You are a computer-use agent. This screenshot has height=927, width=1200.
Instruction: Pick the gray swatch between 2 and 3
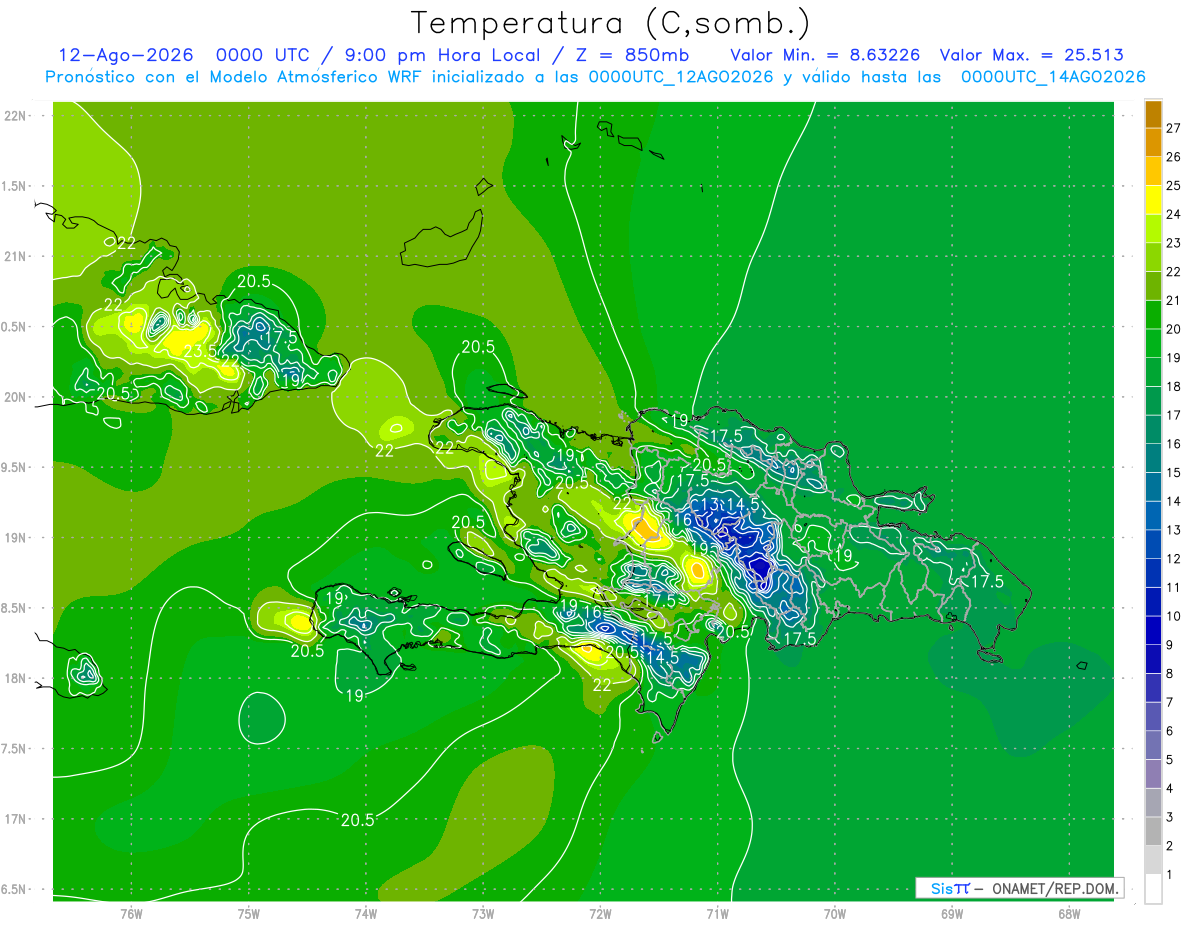point(1153,832)
